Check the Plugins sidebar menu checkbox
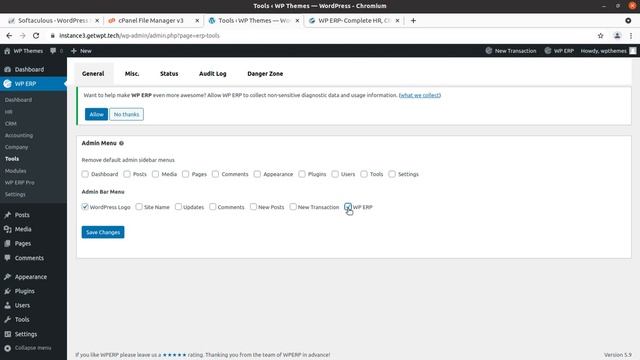Image resolution: width=640 pixels, height=360 pixels. coord(302,174)
